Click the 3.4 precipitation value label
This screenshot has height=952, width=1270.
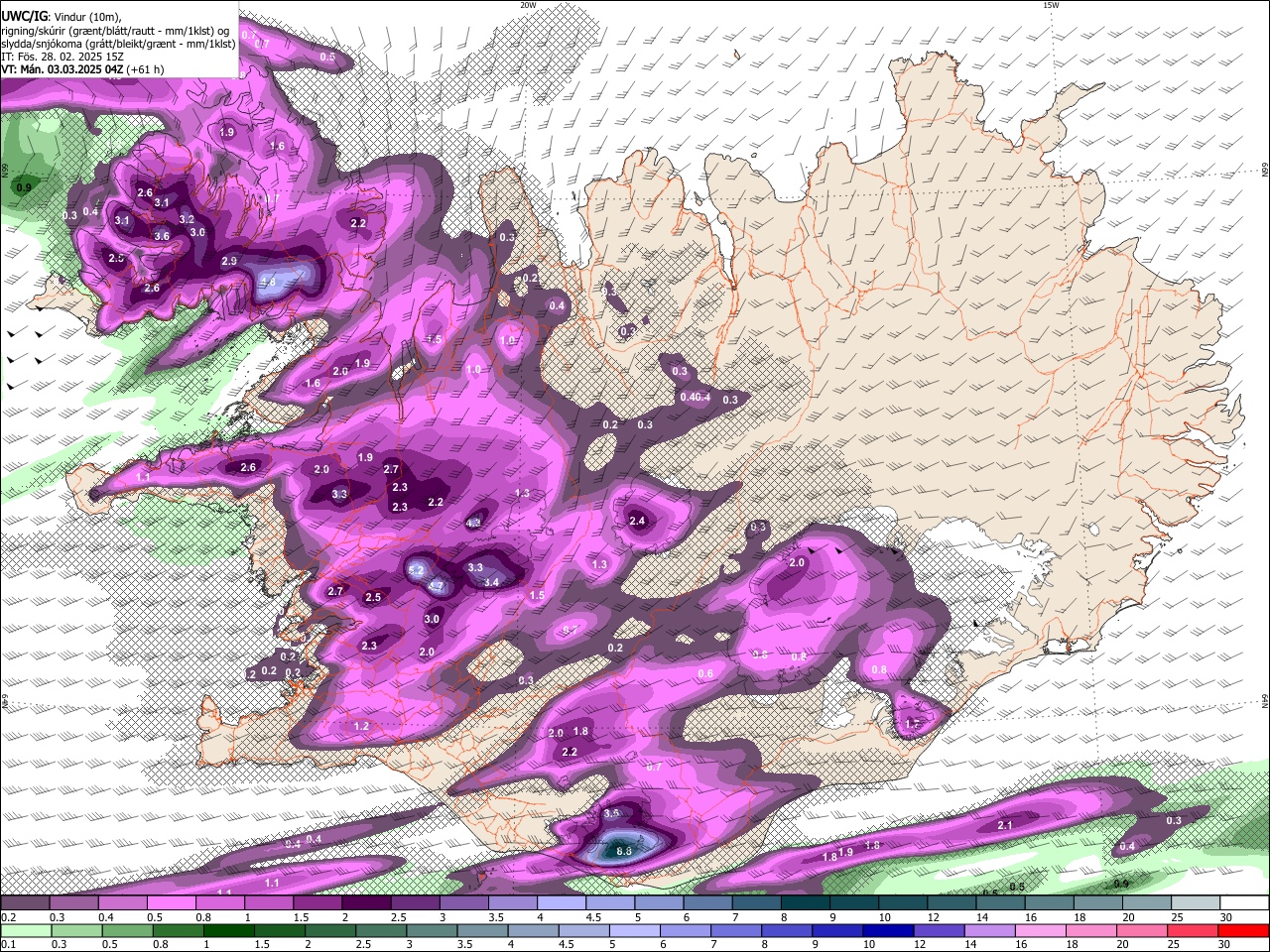[x=492, y=582]
